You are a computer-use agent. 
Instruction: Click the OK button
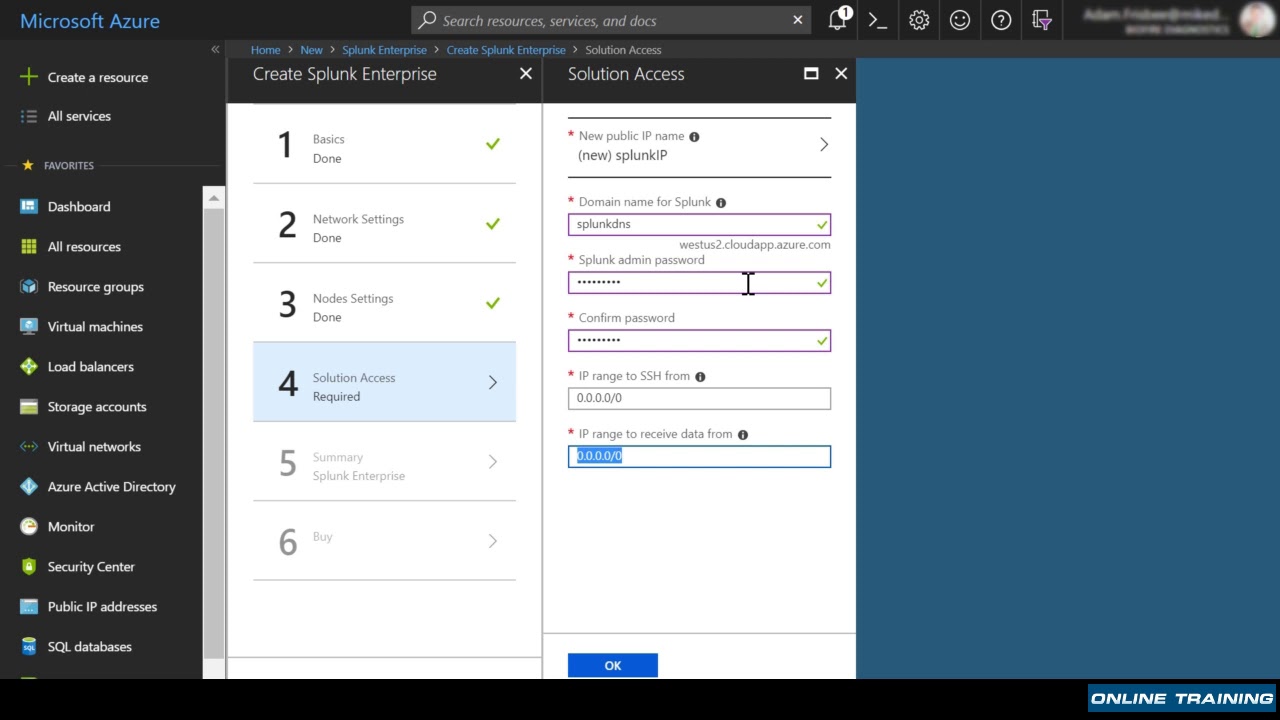click(613, 665)
